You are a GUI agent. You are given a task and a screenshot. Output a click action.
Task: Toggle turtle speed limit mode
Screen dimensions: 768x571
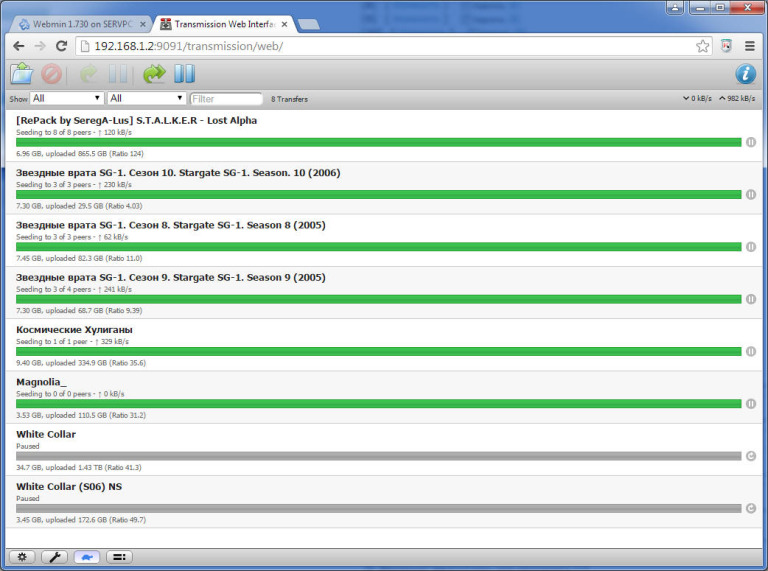tap(87, 557)
